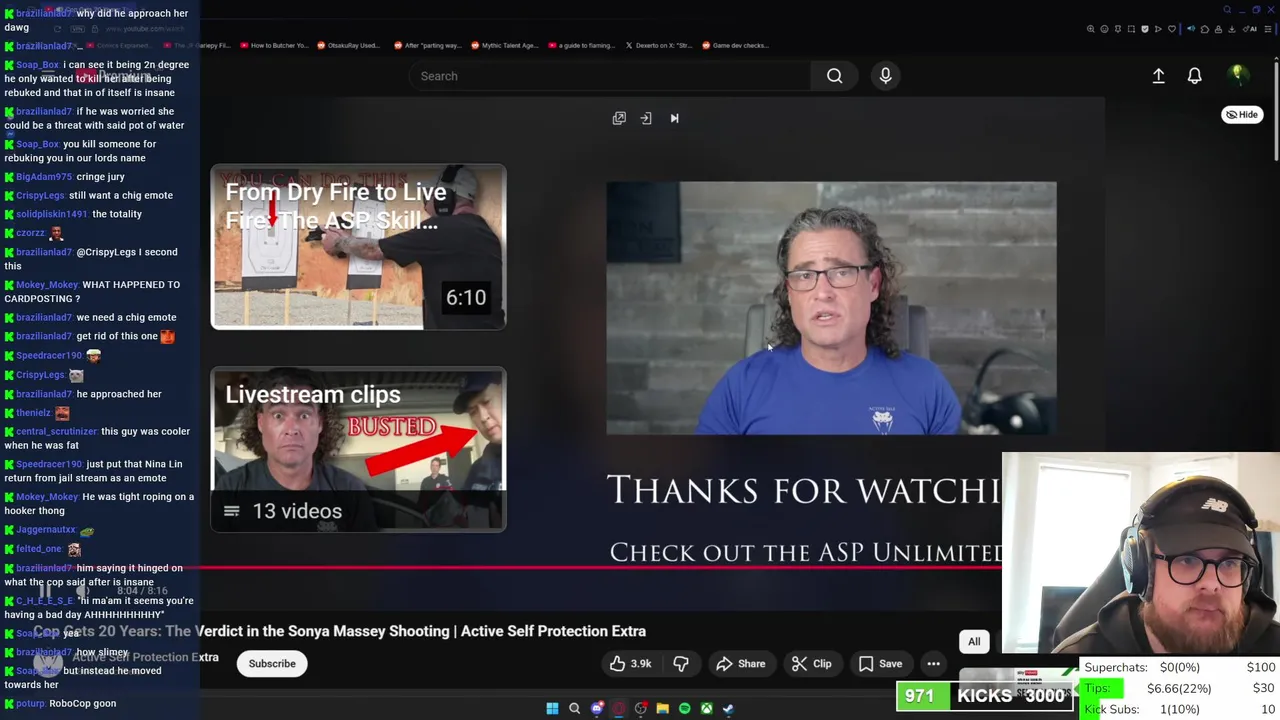Screen dimensions: 1280x720
Task: Open 'How to Butcher Yo...' bookmark
Action: (x=273, y=45)
